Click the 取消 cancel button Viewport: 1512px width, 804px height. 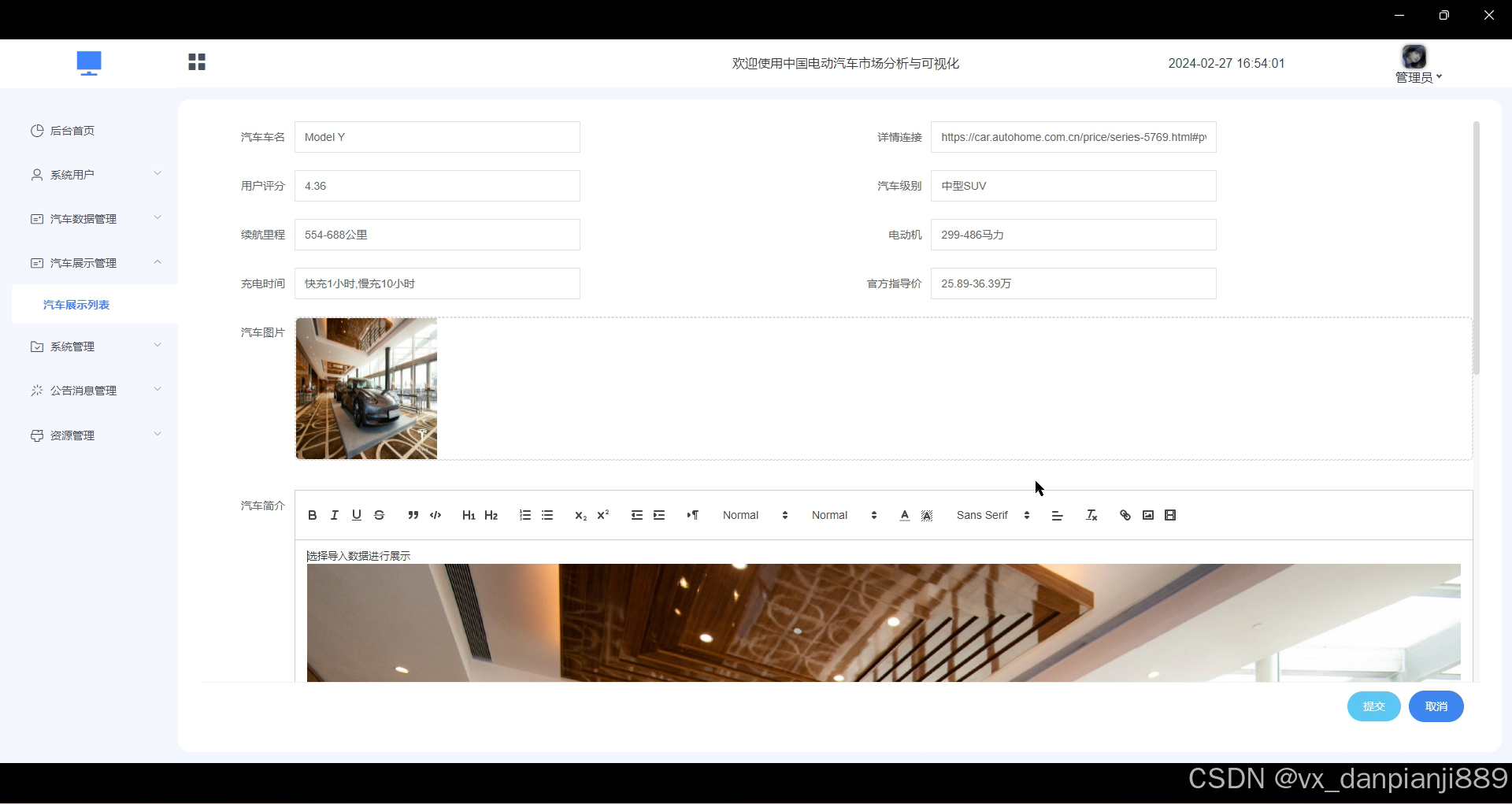[1436, 706]
